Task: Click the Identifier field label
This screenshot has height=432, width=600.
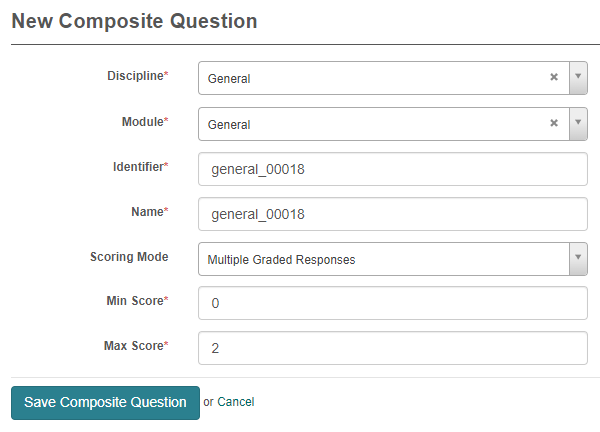Action: (137, 166)
